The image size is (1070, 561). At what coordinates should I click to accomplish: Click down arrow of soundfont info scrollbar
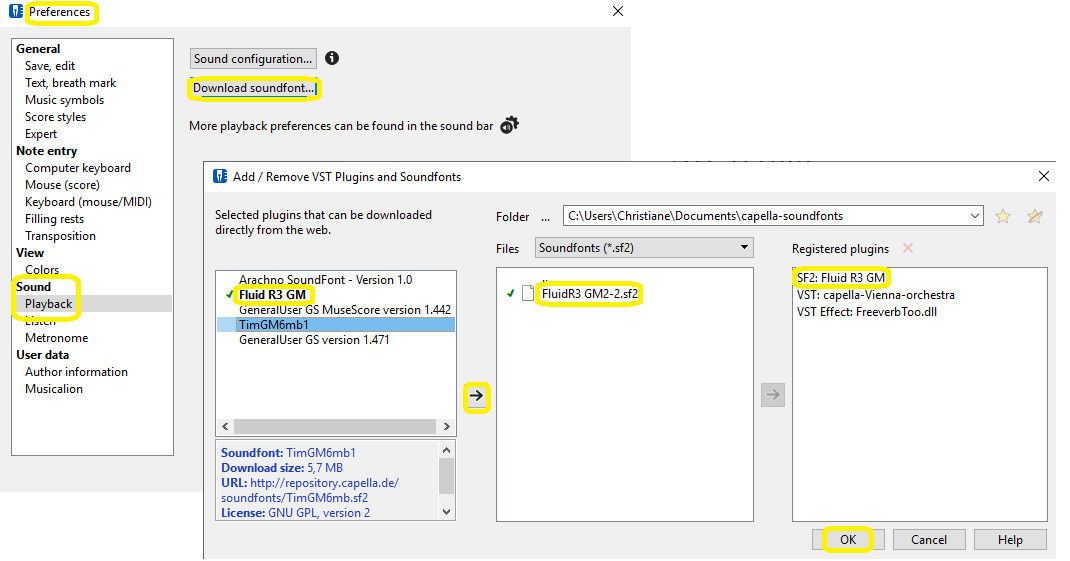(x=446, y=512)
